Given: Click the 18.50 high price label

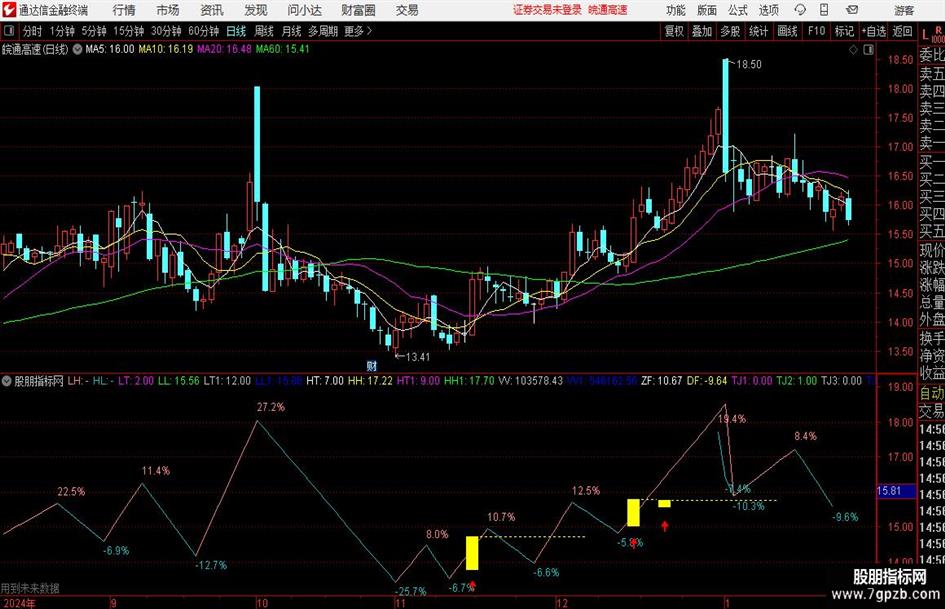Looking at the screenshot, I should coord(749,65).
